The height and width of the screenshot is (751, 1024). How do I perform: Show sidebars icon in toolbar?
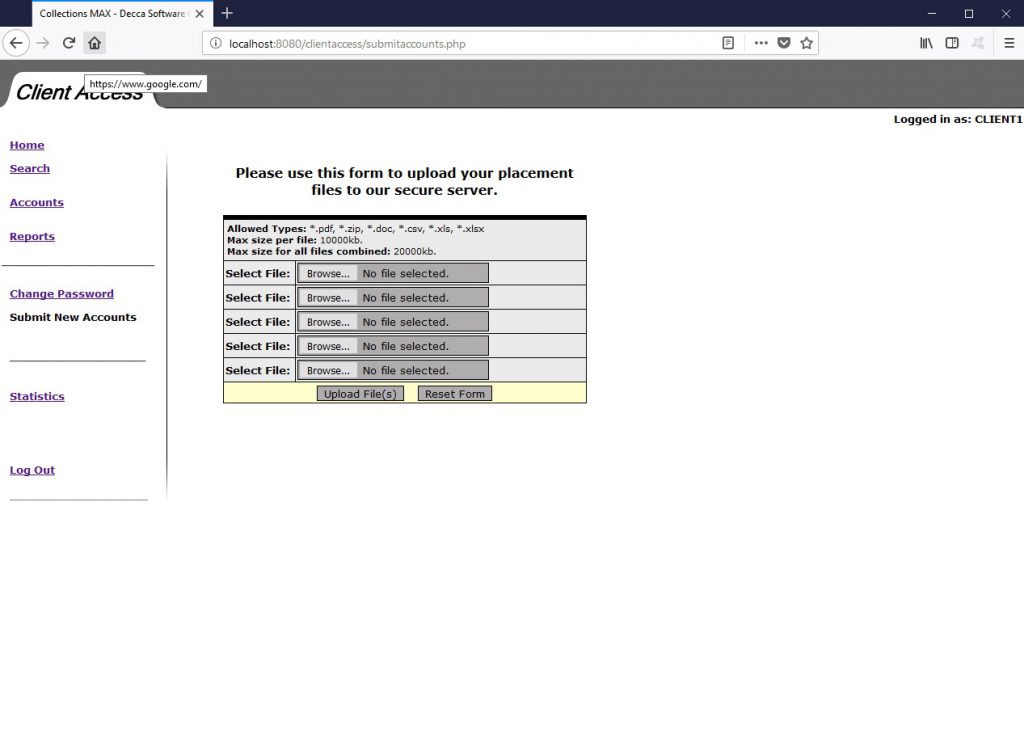[952, 43]
